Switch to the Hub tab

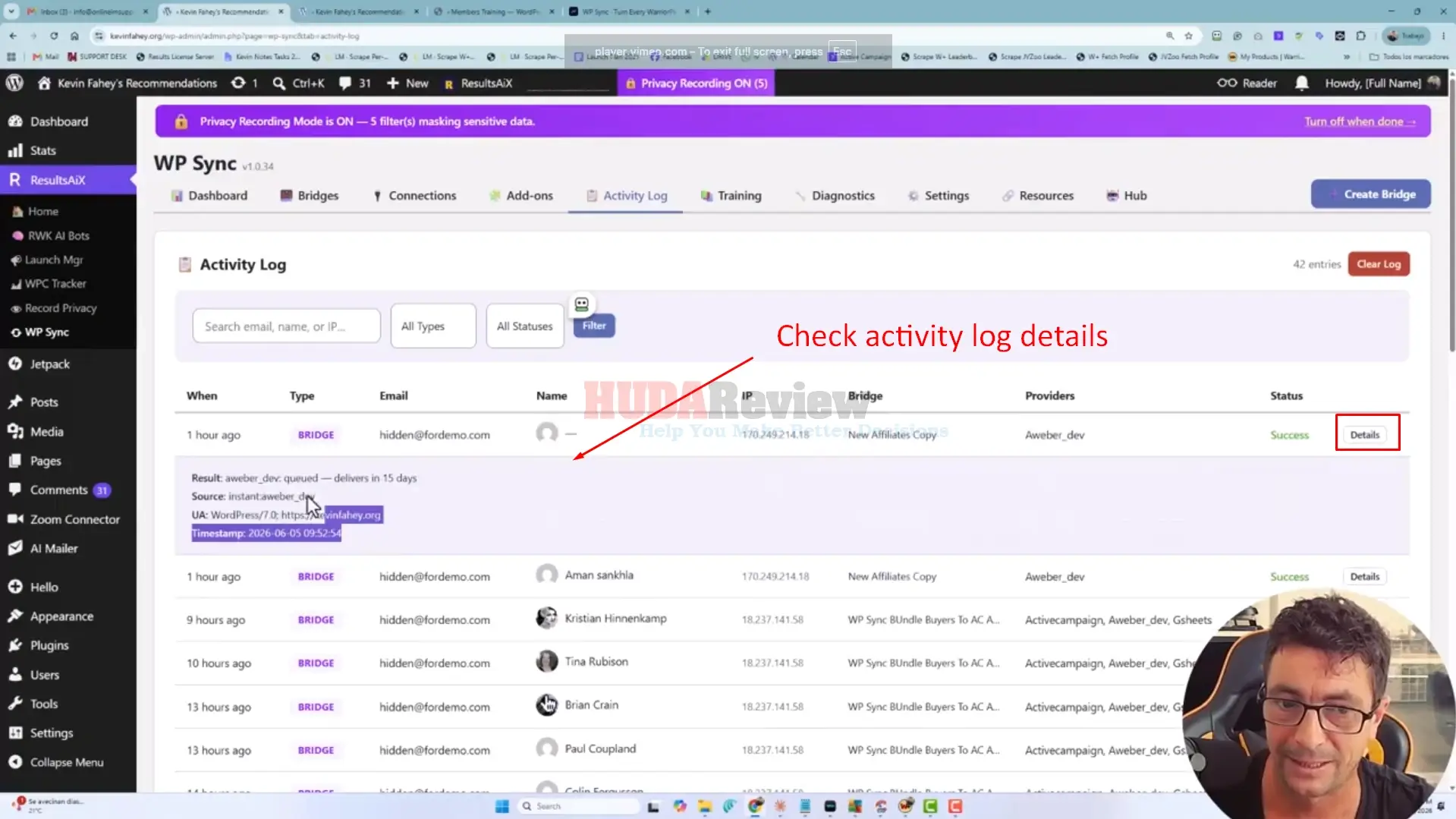click(x=1127, y=196)
